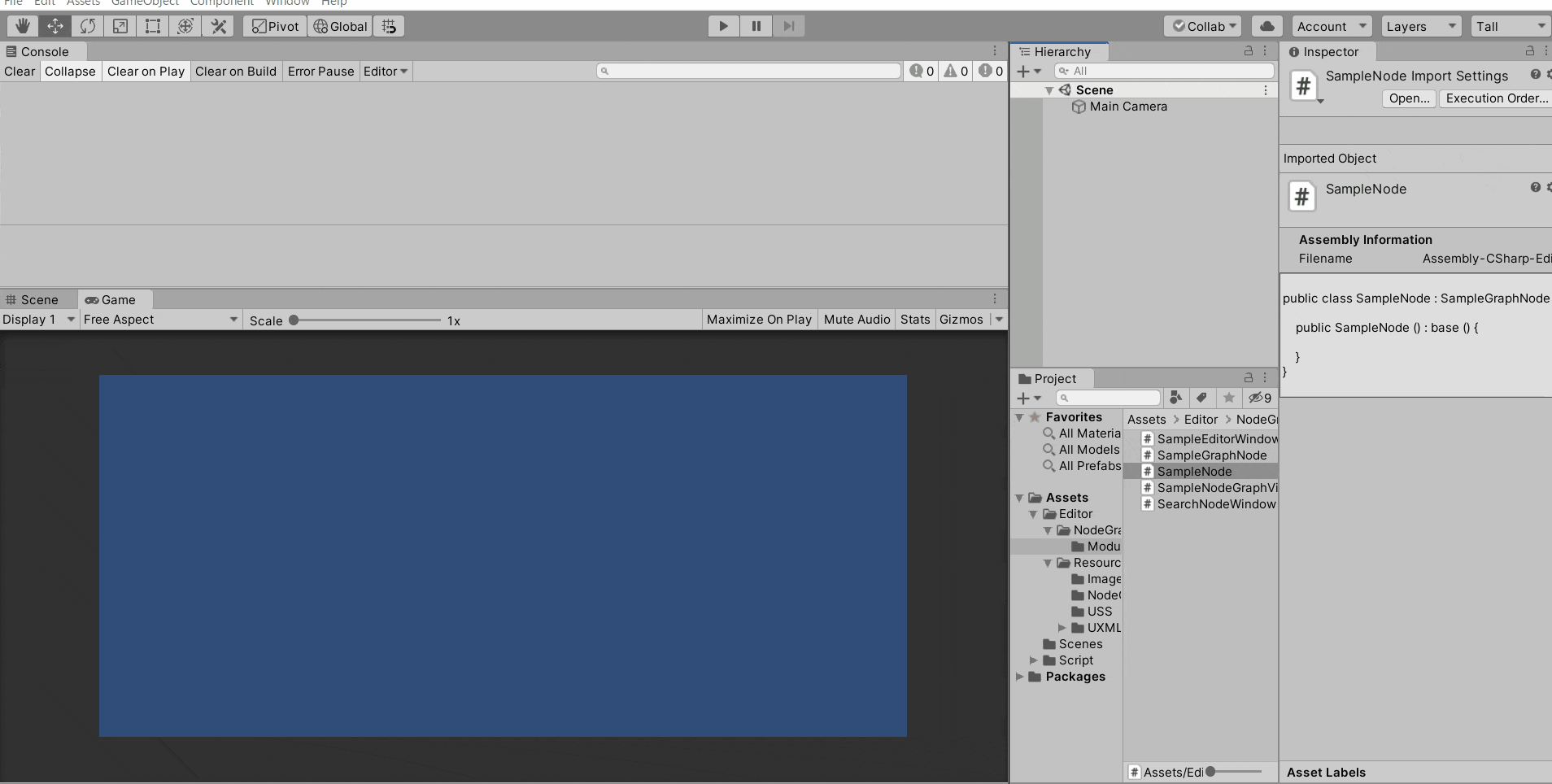Click Clear button in console

pyautogui.click(x=20, y=71)
